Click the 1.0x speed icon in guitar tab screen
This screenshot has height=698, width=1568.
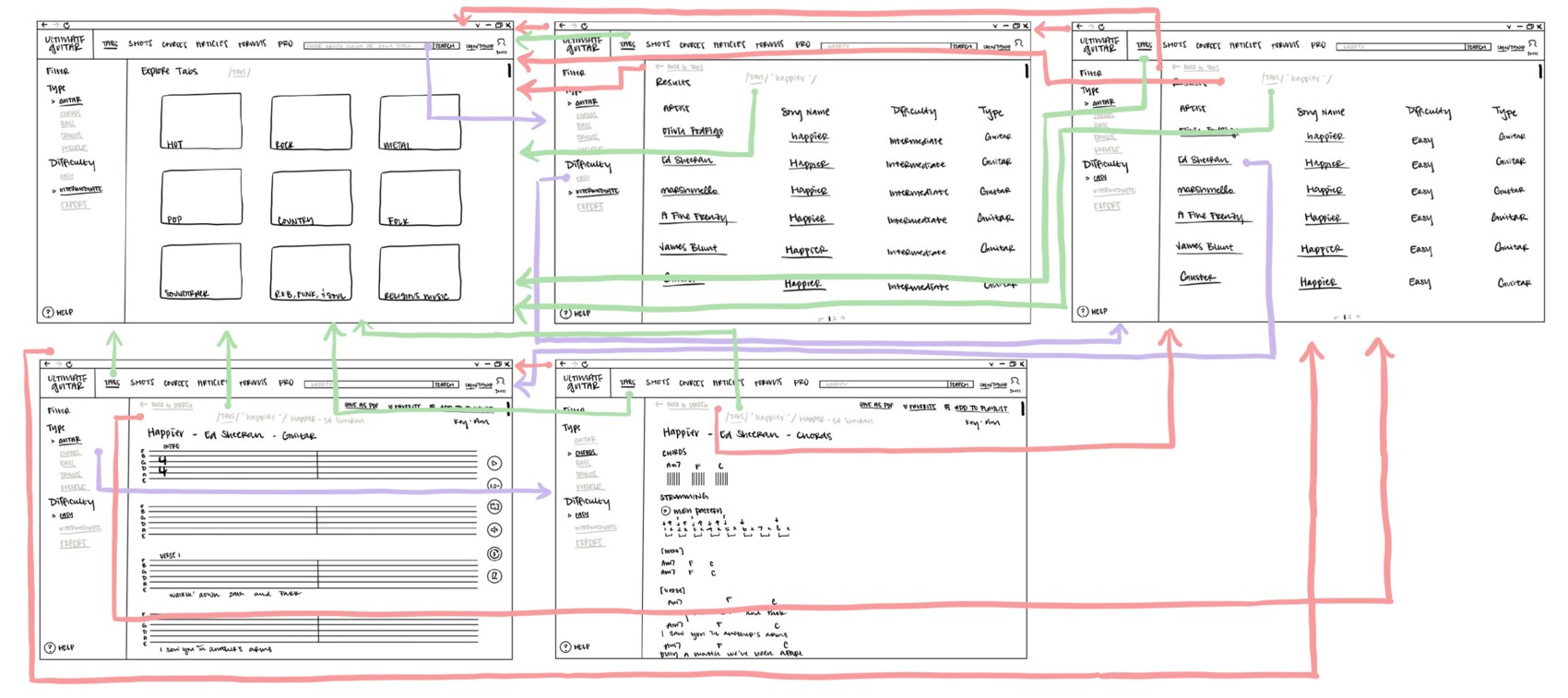494,485
